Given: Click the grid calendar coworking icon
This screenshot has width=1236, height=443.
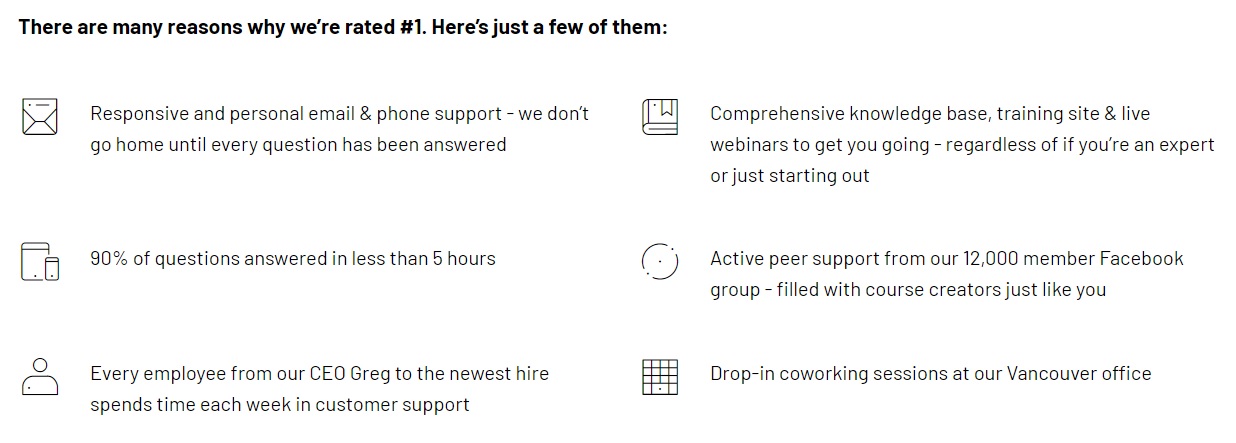Looking at the screenshot, I should (x=660, y=377).
